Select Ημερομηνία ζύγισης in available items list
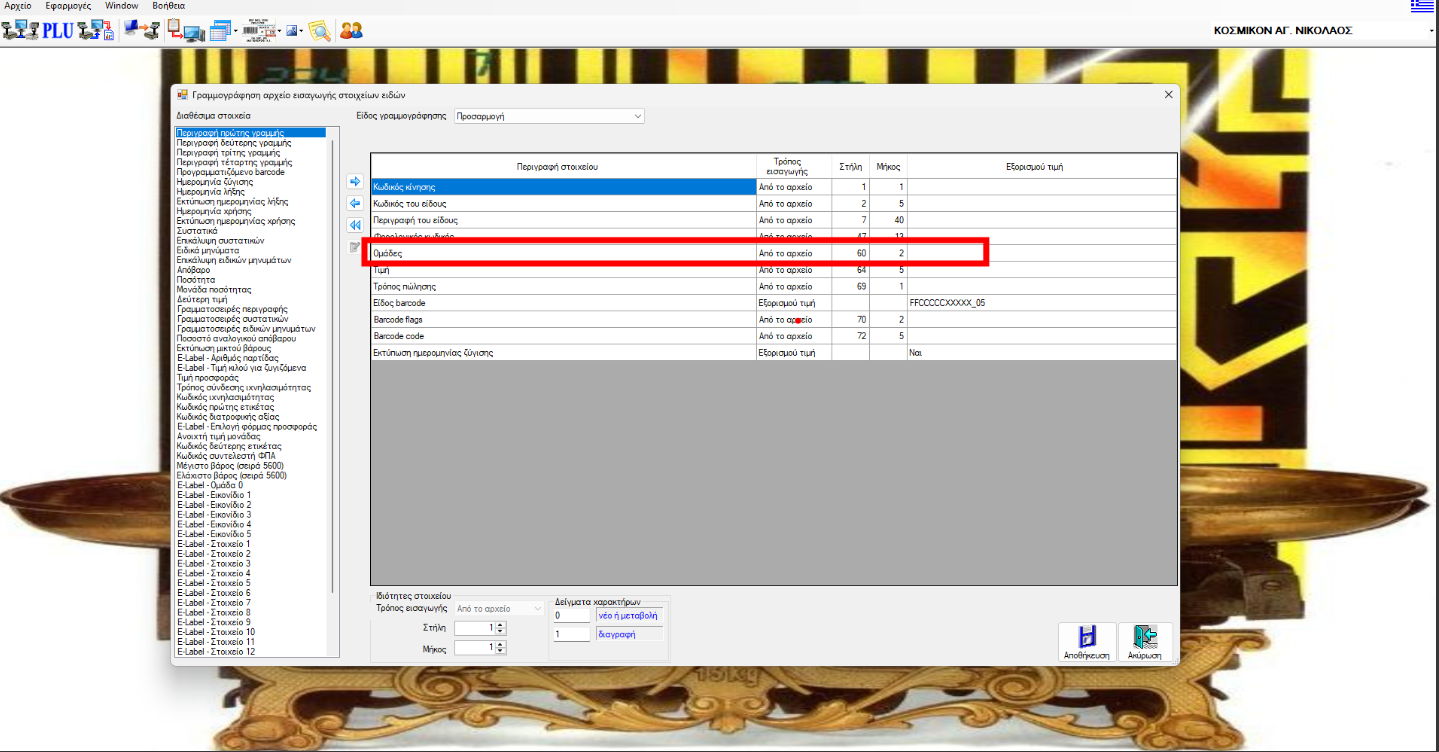The image size is (1439, 752). point(215,182)
